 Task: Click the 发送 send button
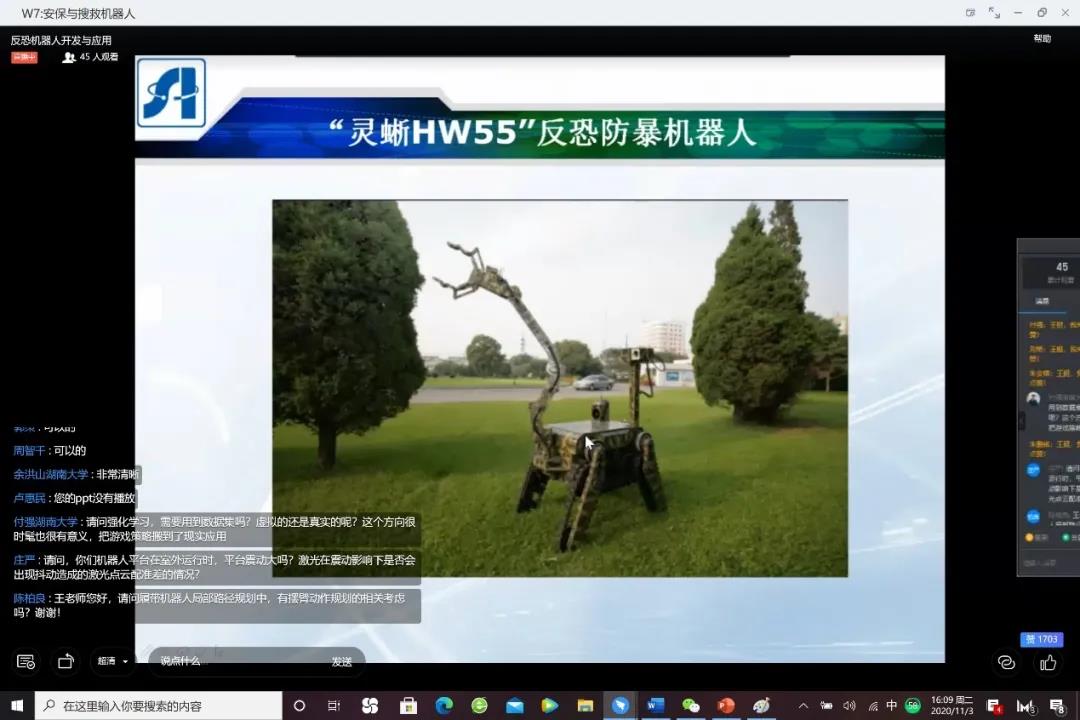coord(342,661)
